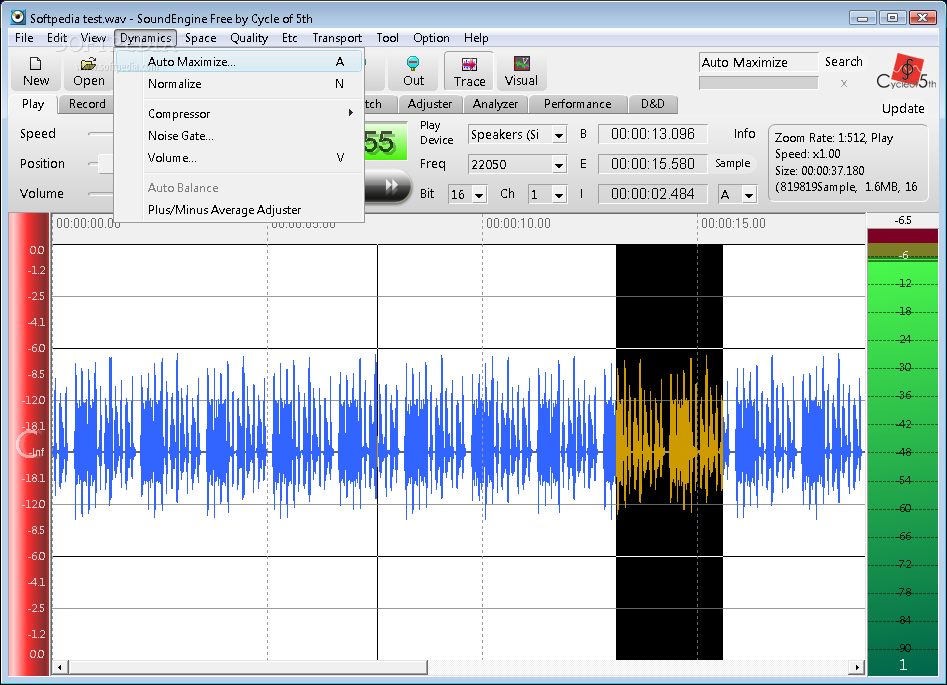Click the highlighted selection in the waveform
The width and height of the screenshot is (947, 685).
[669, 452]
